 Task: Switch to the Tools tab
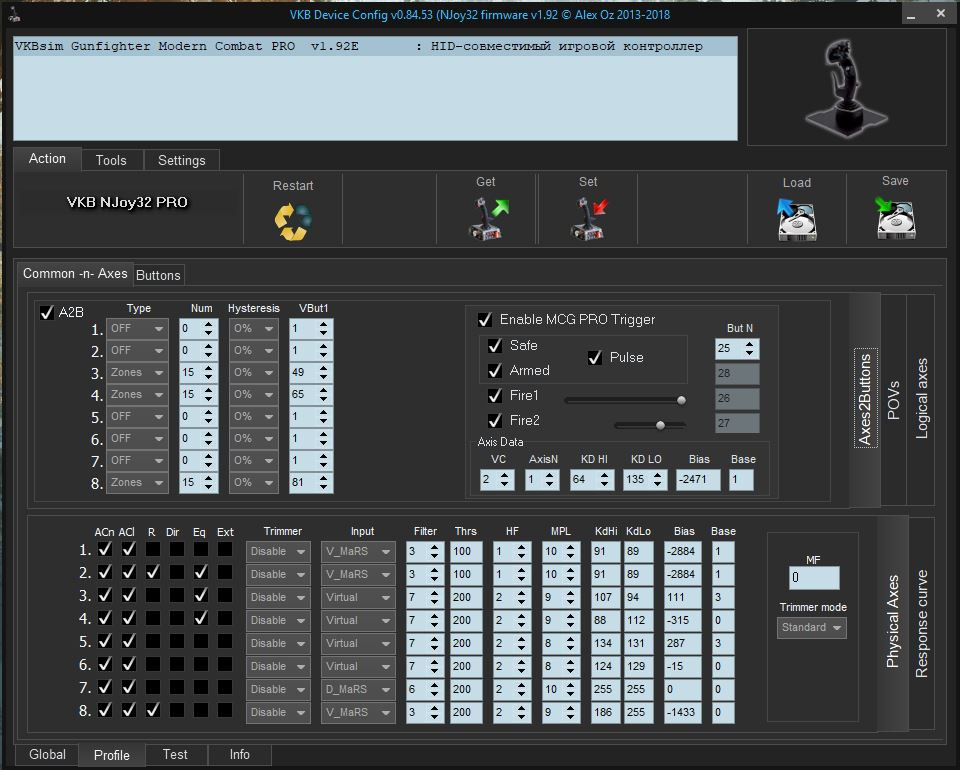click(x=111, y=160)
